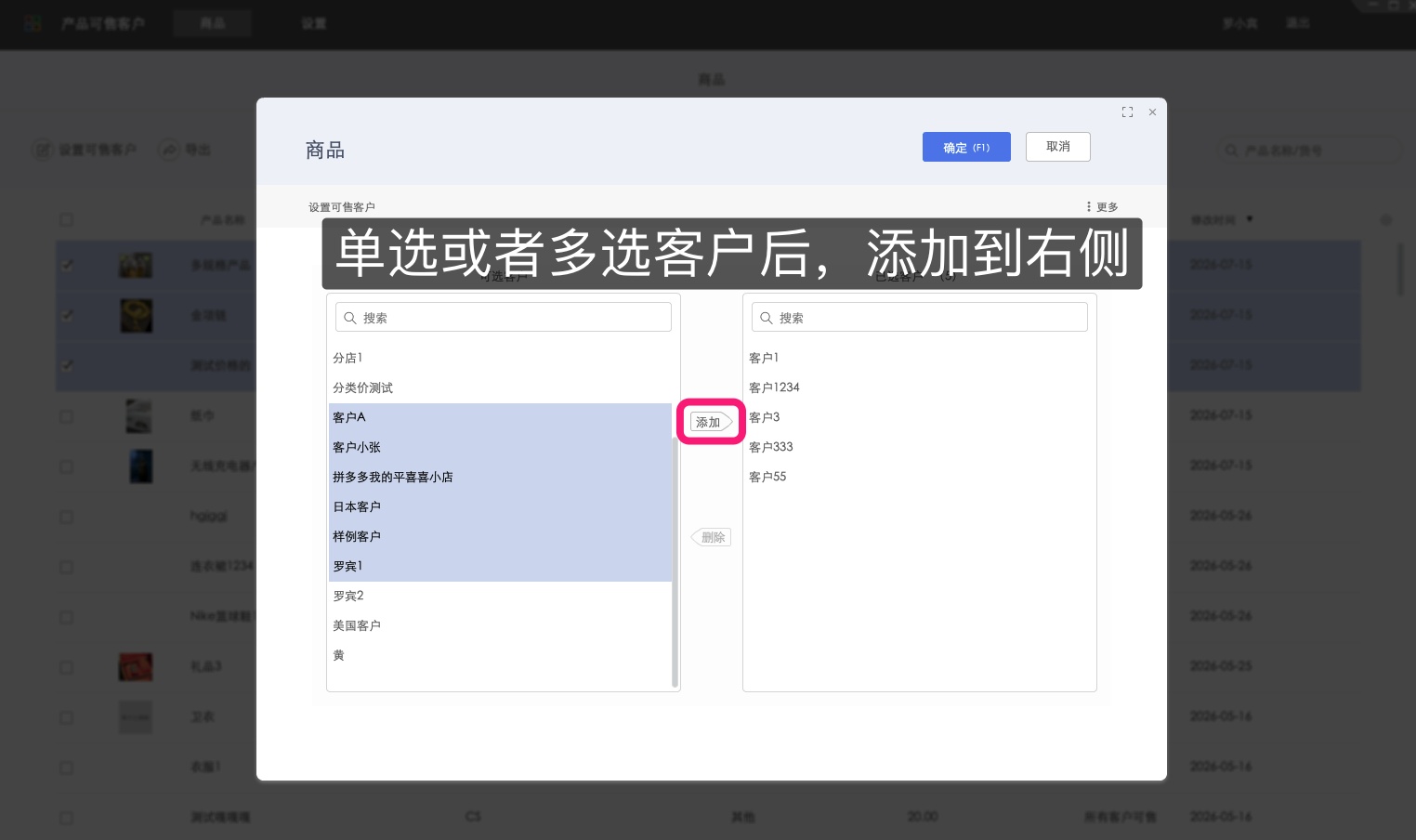The width and height of the screenshot is (1416, 840).
Task: Click app logo icon in top-left corner
Action: click(x=33, y=23)
